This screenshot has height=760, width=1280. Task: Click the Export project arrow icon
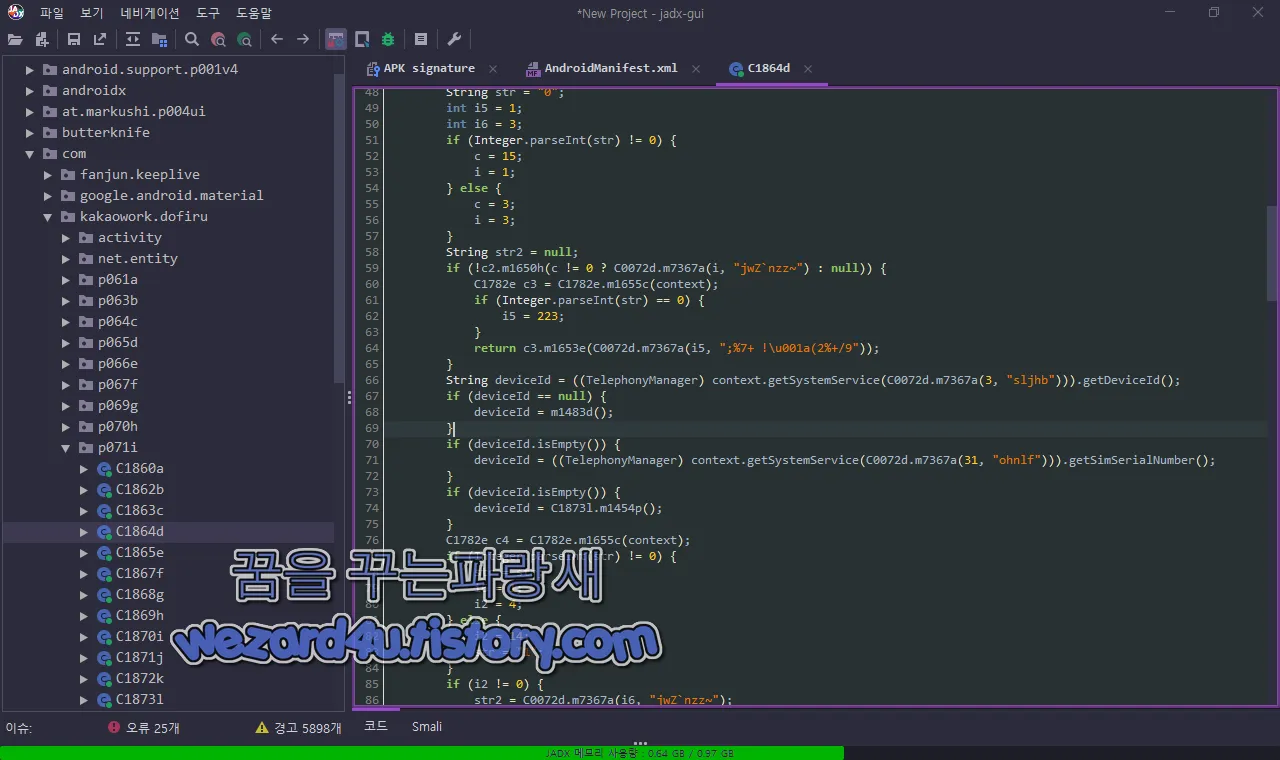coord(100,40)
